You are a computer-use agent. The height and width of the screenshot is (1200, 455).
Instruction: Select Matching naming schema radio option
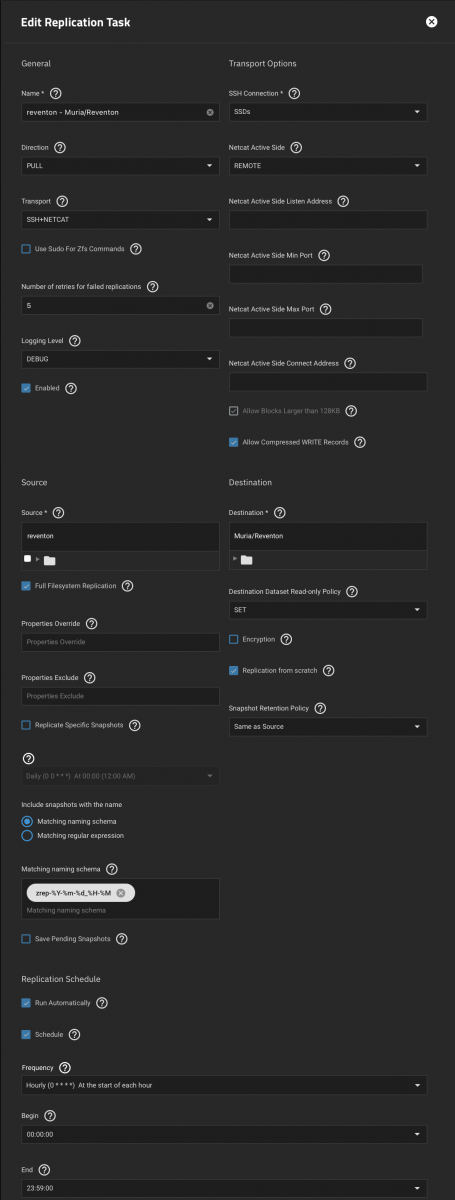[27, 820]
